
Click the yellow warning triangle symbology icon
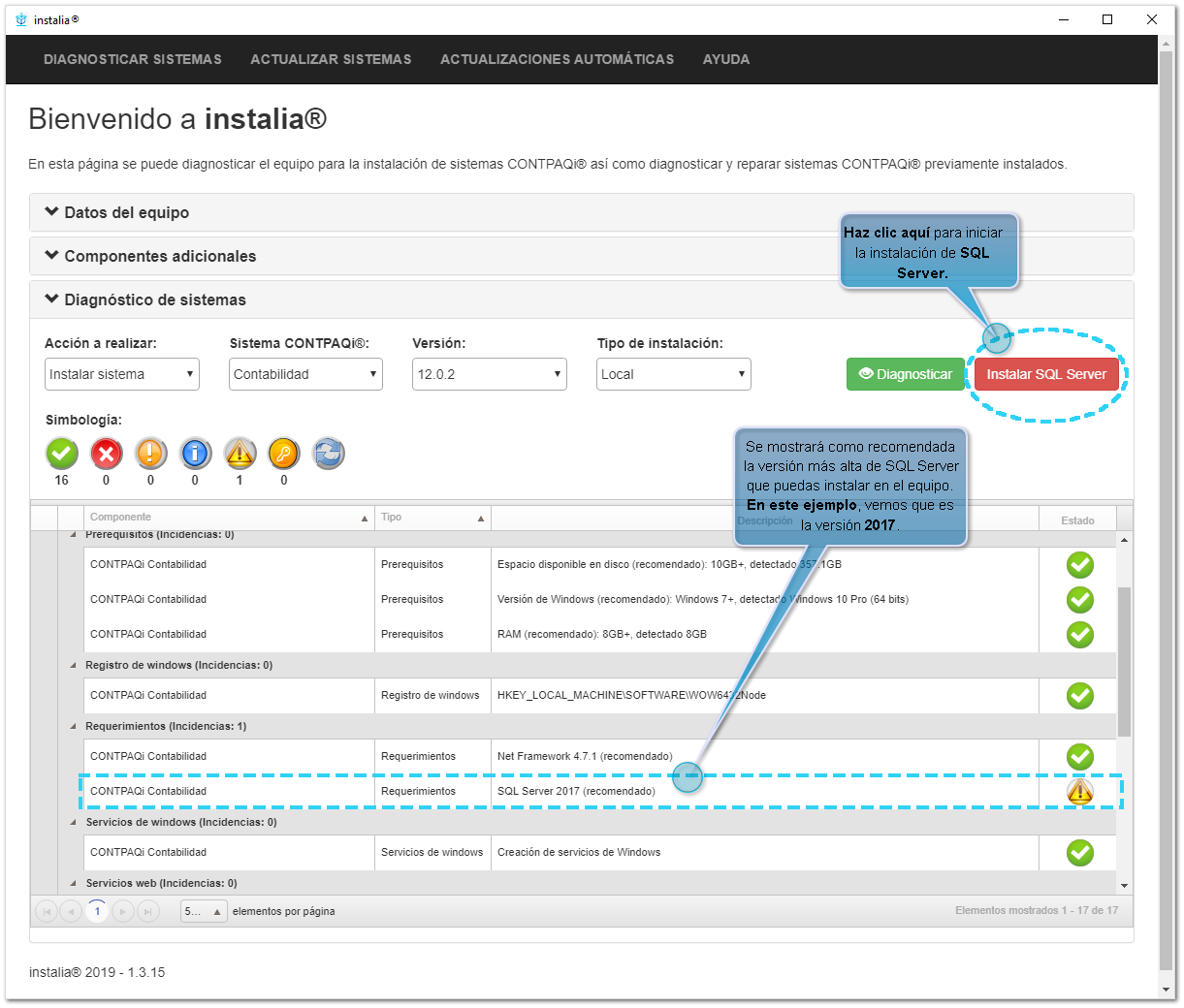click(240, 453)
